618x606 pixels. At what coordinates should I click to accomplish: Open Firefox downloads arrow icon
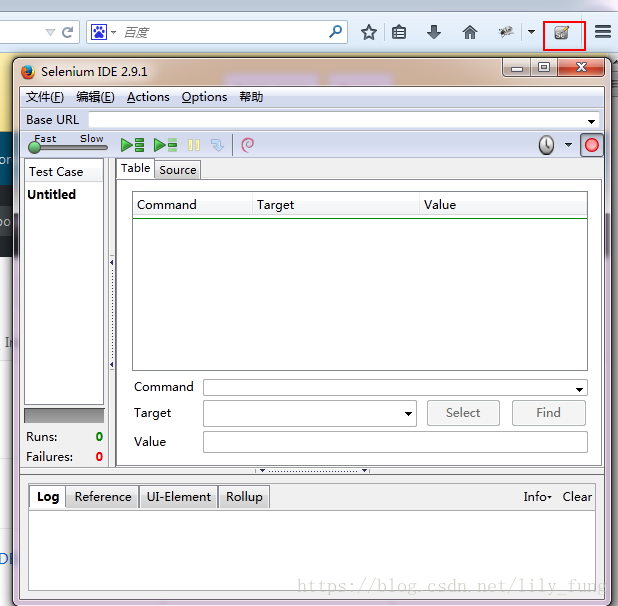(434, 32)
